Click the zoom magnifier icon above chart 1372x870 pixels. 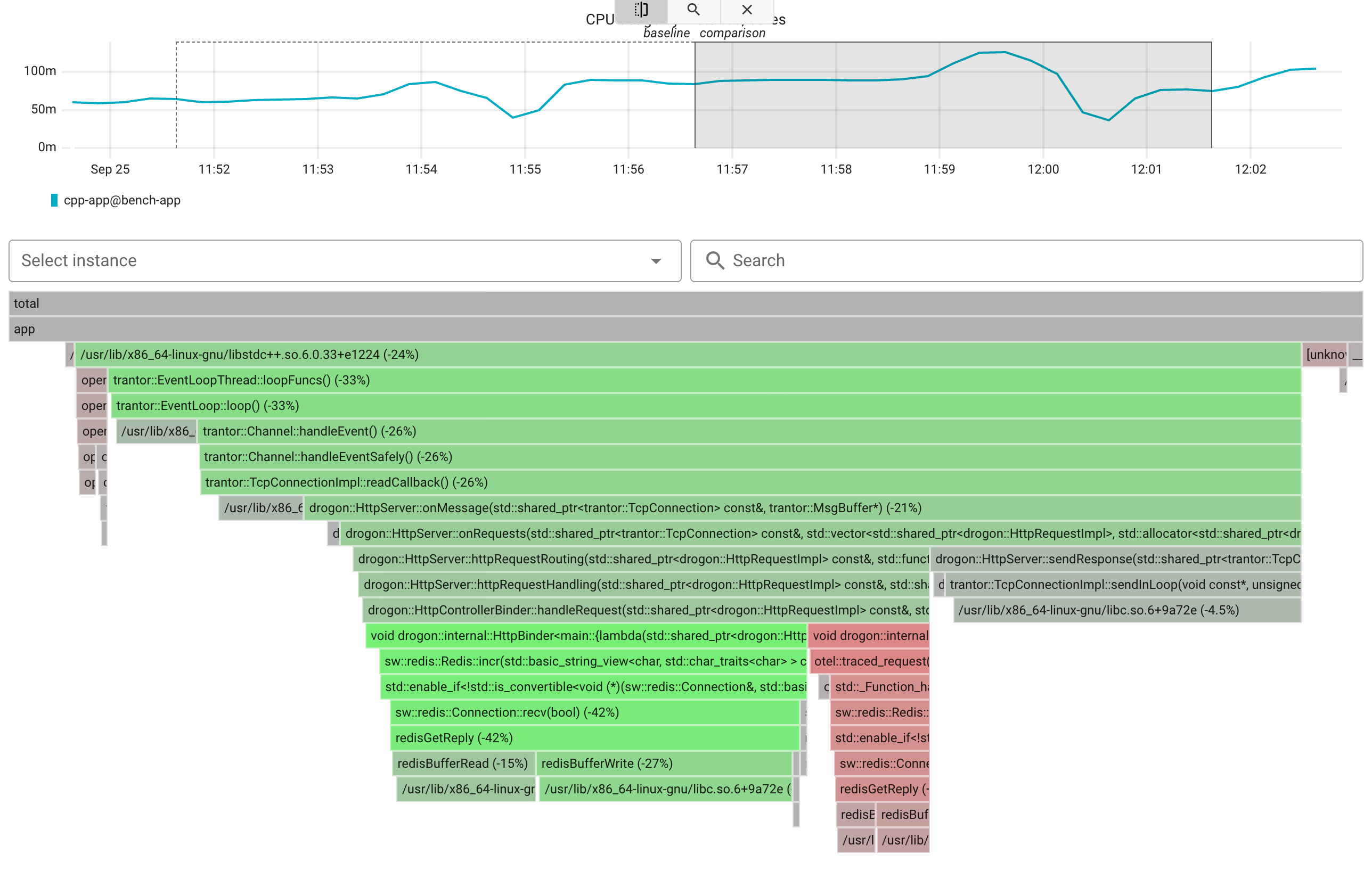(x=693, y=10)
